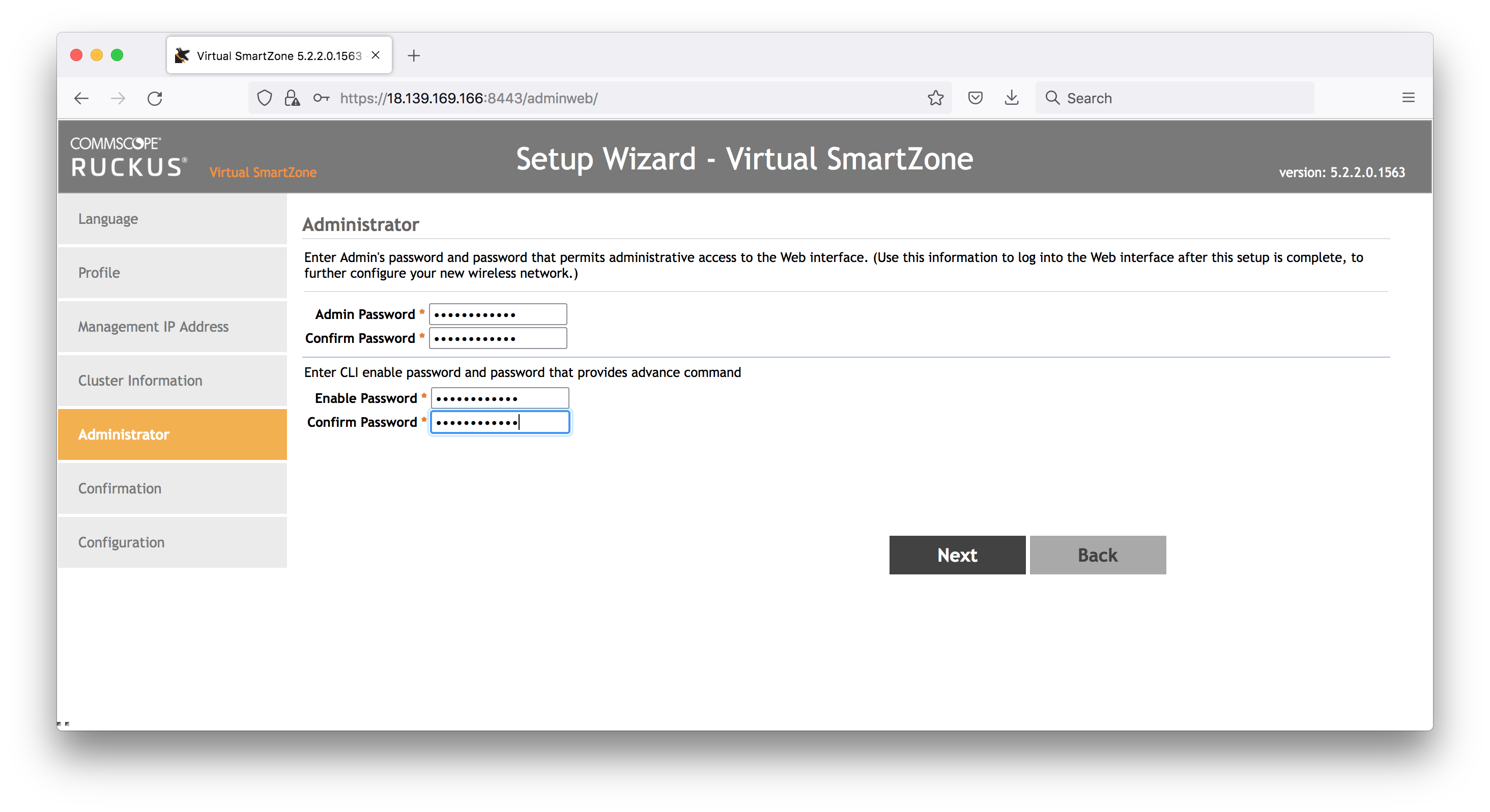Open the downloads arrow icon
Image resolution: width=1490 pixels, height=812 pixels.
pos(1012,98)
